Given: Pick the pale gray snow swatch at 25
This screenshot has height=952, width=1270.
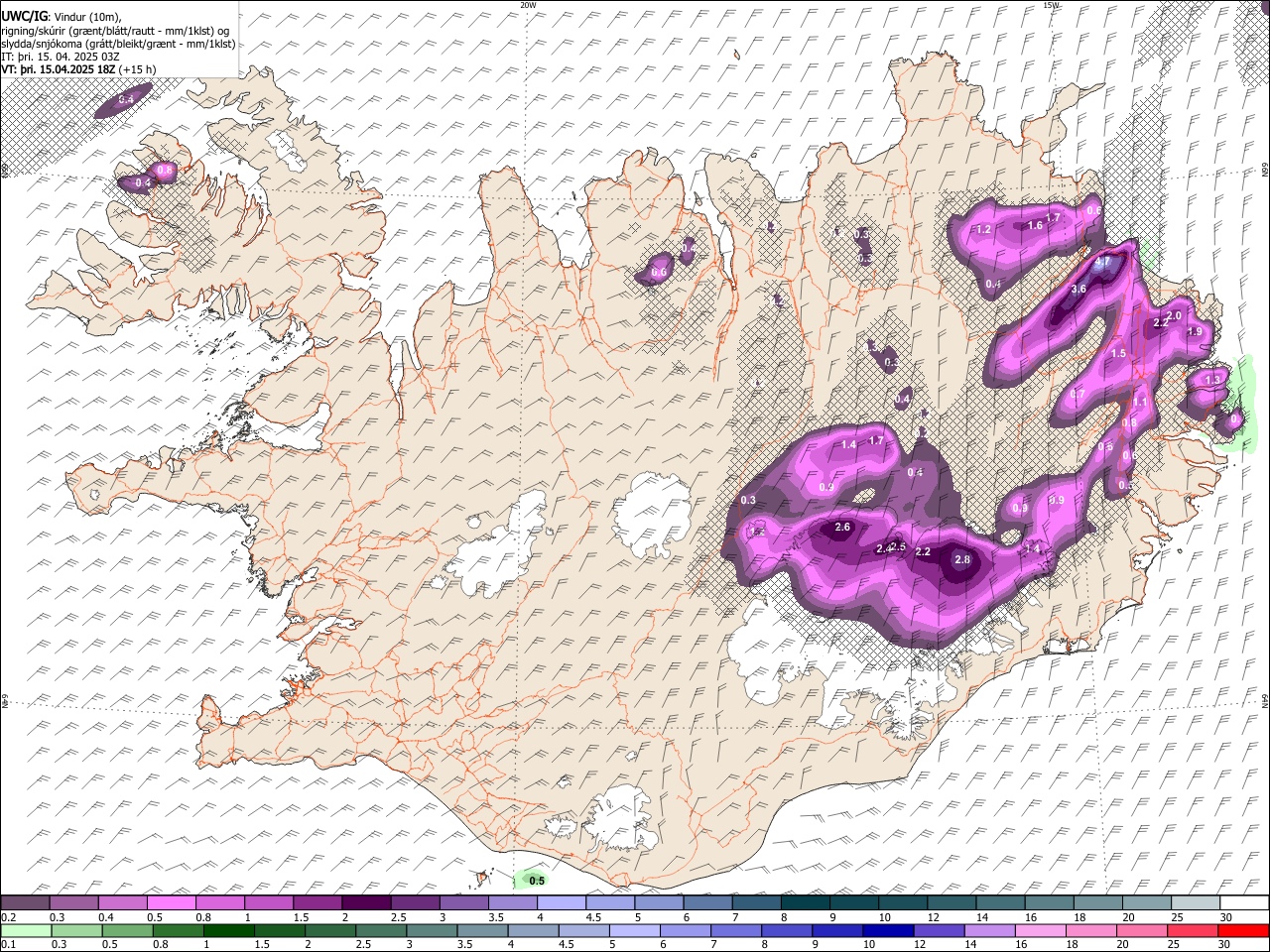Looking at the screenshot, I should 1196,903.
